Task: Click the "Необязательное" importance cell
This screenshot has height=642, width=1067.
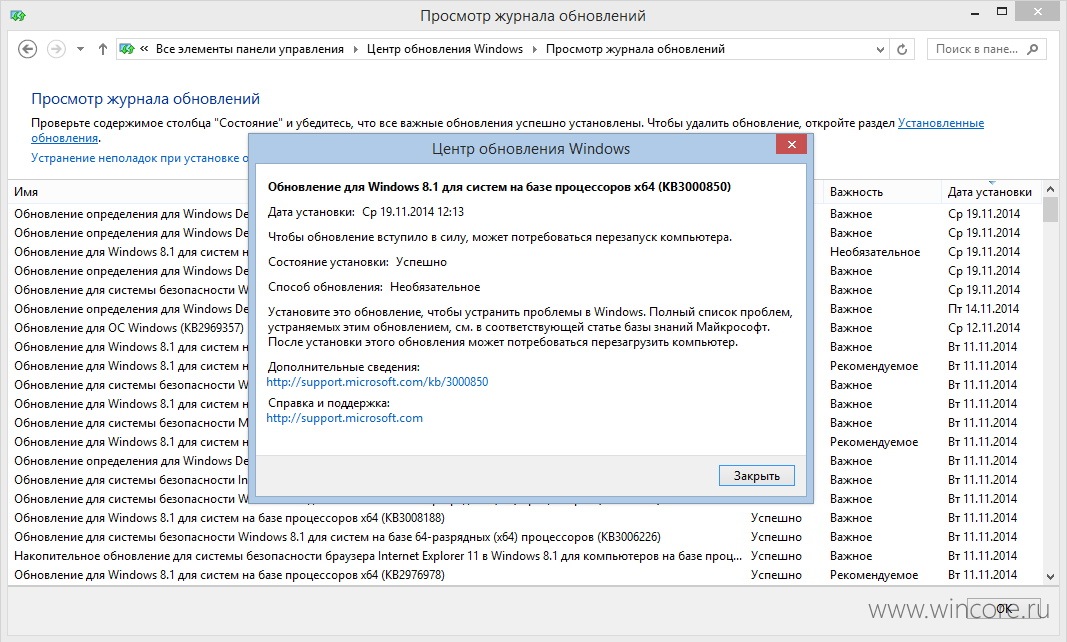Action: click(x=874, y=252)
